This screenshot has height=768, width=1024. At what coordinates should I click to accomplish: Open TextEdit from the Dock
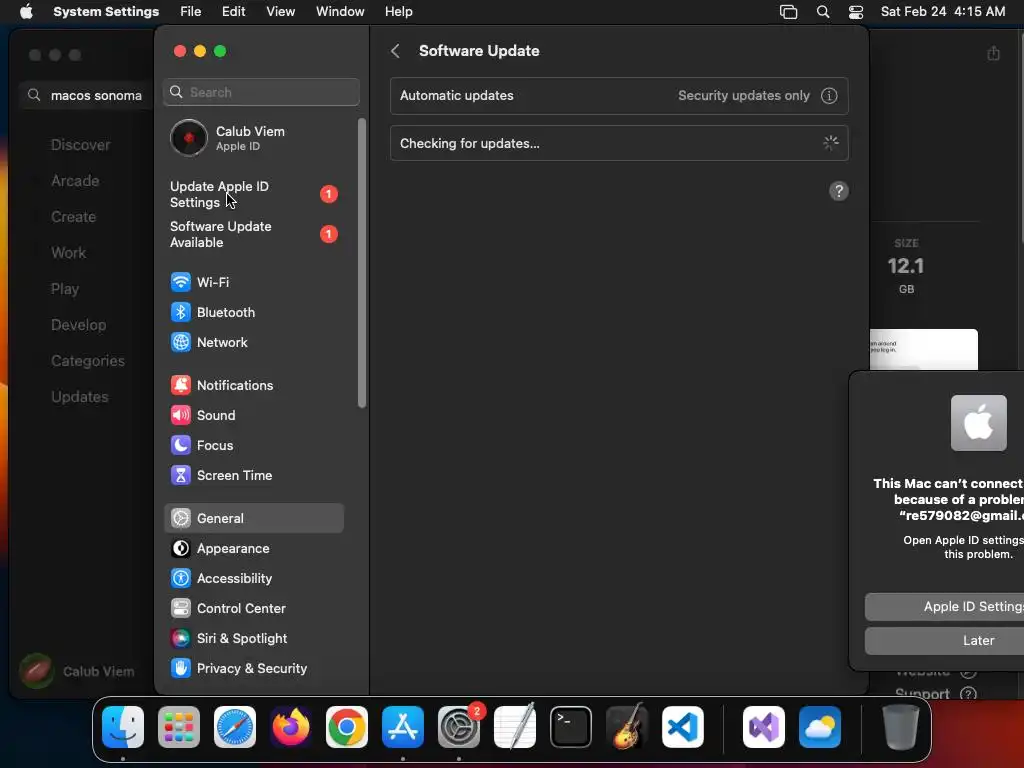pos(515,727)
